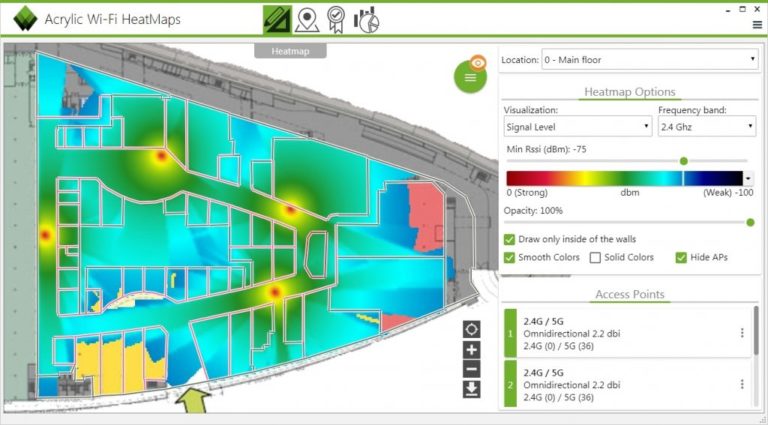
Task: Zoom out with the minus icon
Action: (x=471, y=369)
